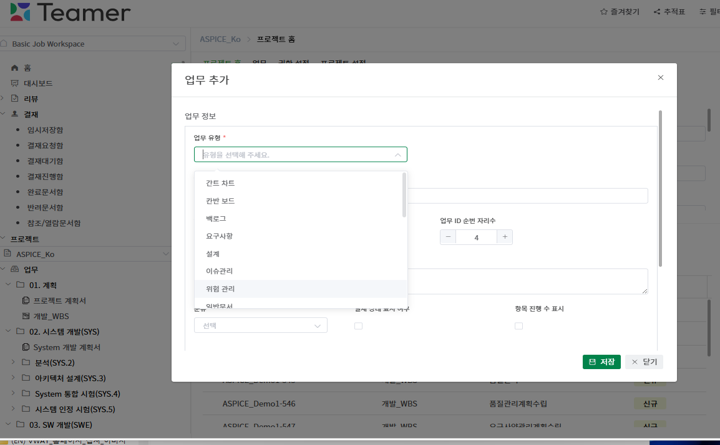Click the ASPICE_Demo1-546 table cell

[259, 404]
